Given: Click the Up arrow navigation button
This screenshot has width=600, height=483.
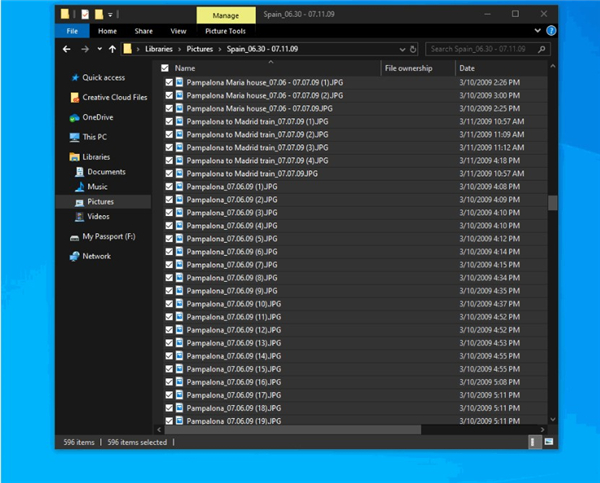Looking at the screenshot, I should 112,48.
